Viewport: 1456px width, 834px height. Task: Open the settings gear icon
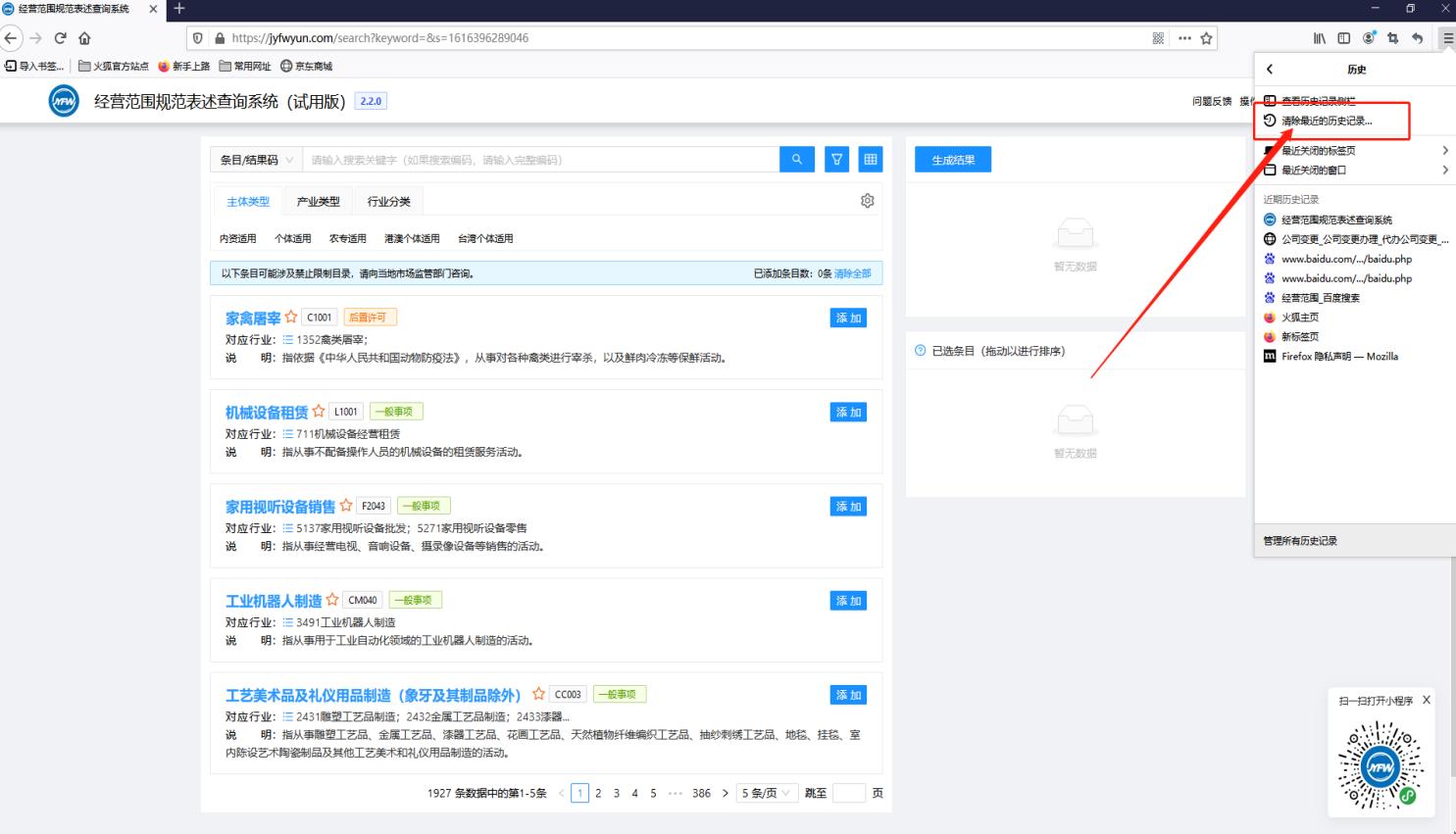(867, 201)
